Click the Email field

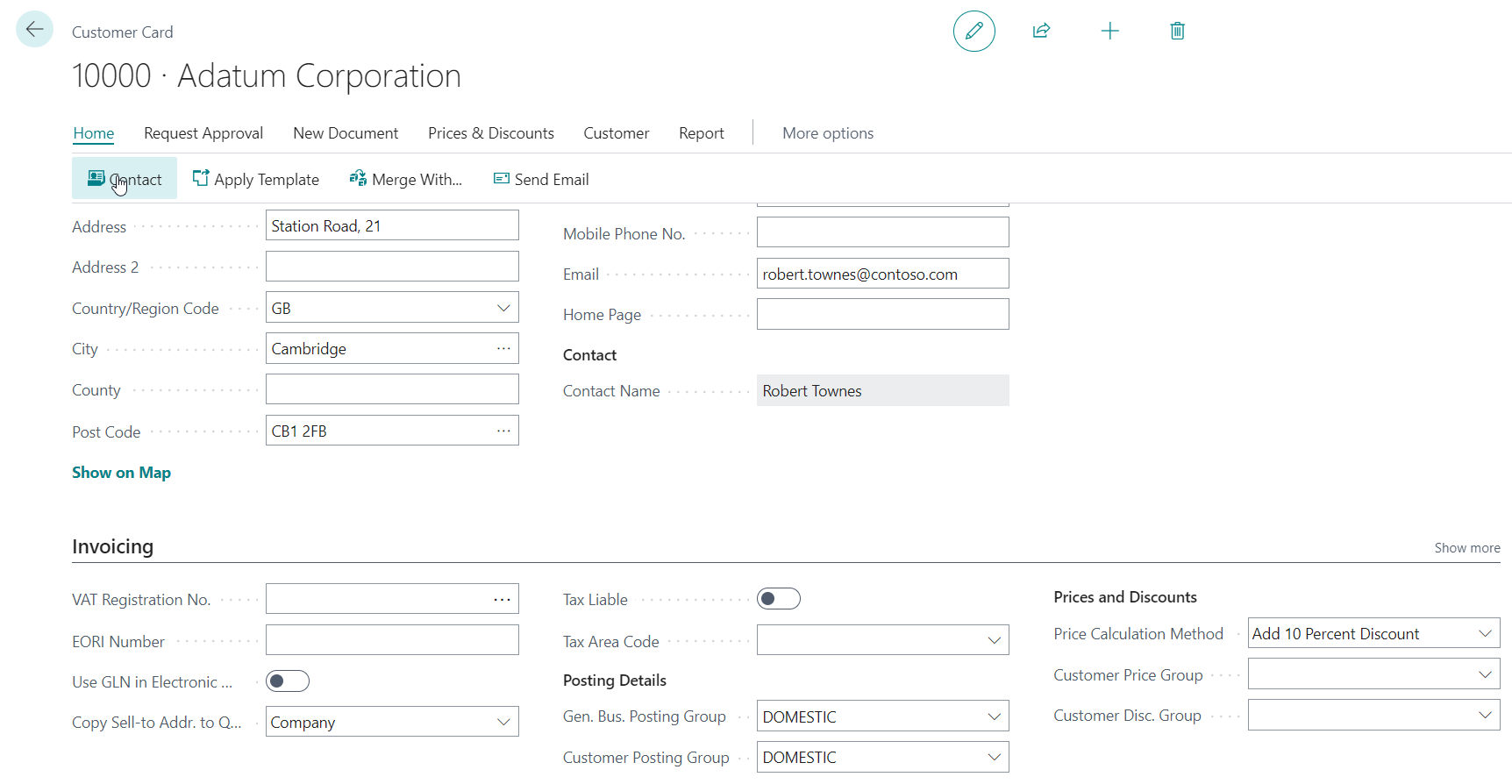tap(882, 274)
